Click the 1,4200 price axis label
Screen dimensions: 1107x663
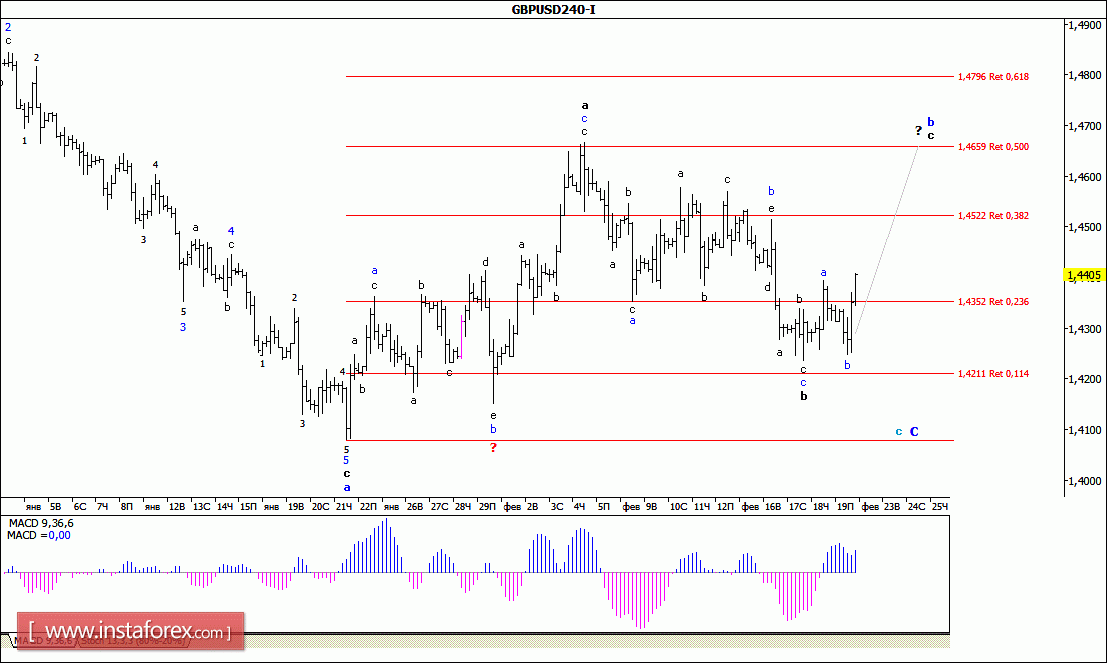tap(1084, 378)
